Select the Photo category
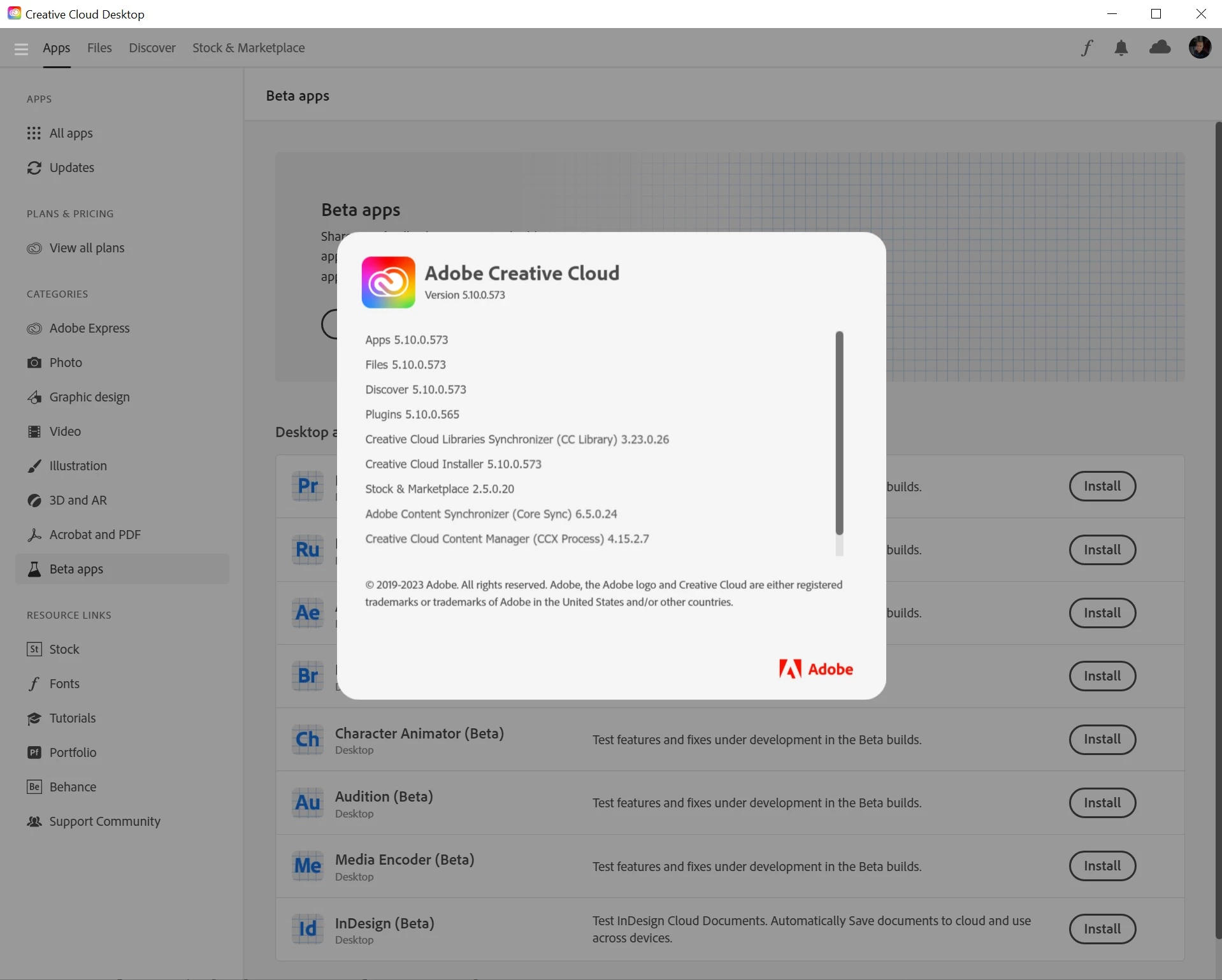The width and height of the screenshot is (1222, 980). (x=122, y=363)
